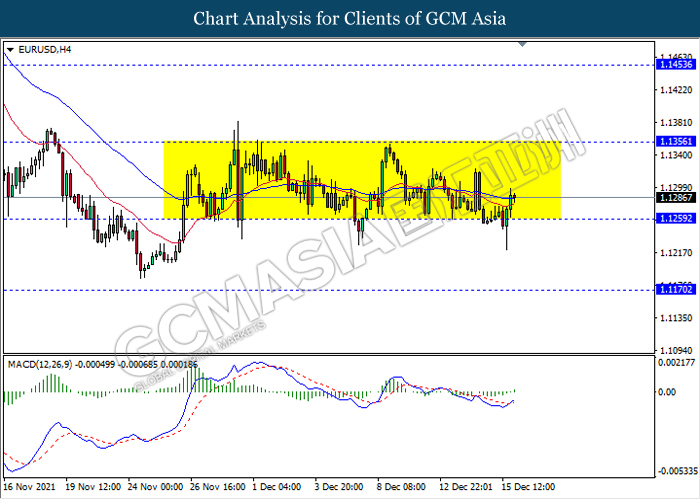Select the 1.11702 price level label
The width and height of the screenshot is (700, 500).
pyautogui.click(x=676, y=289)
